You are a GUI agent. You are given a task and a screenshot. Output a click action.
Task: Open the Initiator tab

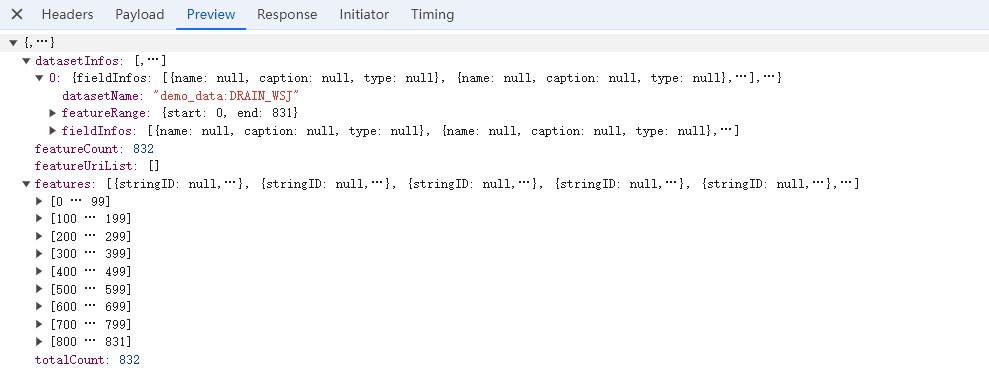(x=364, y=15)
